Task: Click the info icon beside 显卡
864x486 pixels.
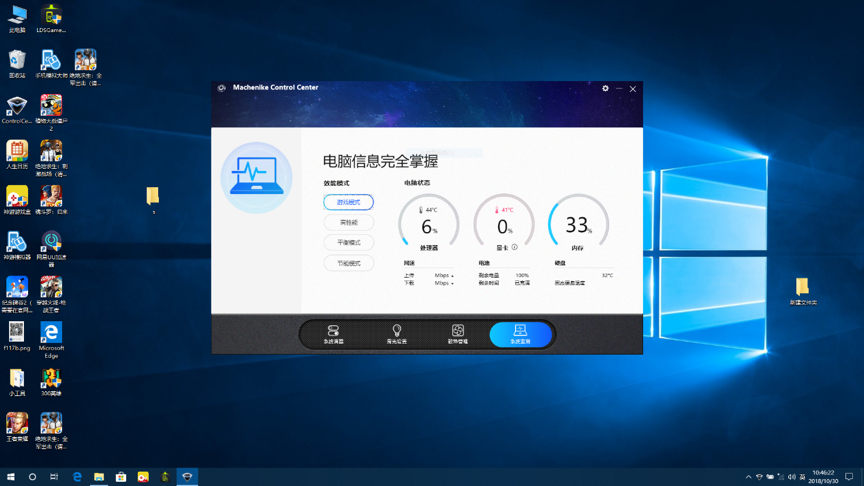Action: click(515, 247)
